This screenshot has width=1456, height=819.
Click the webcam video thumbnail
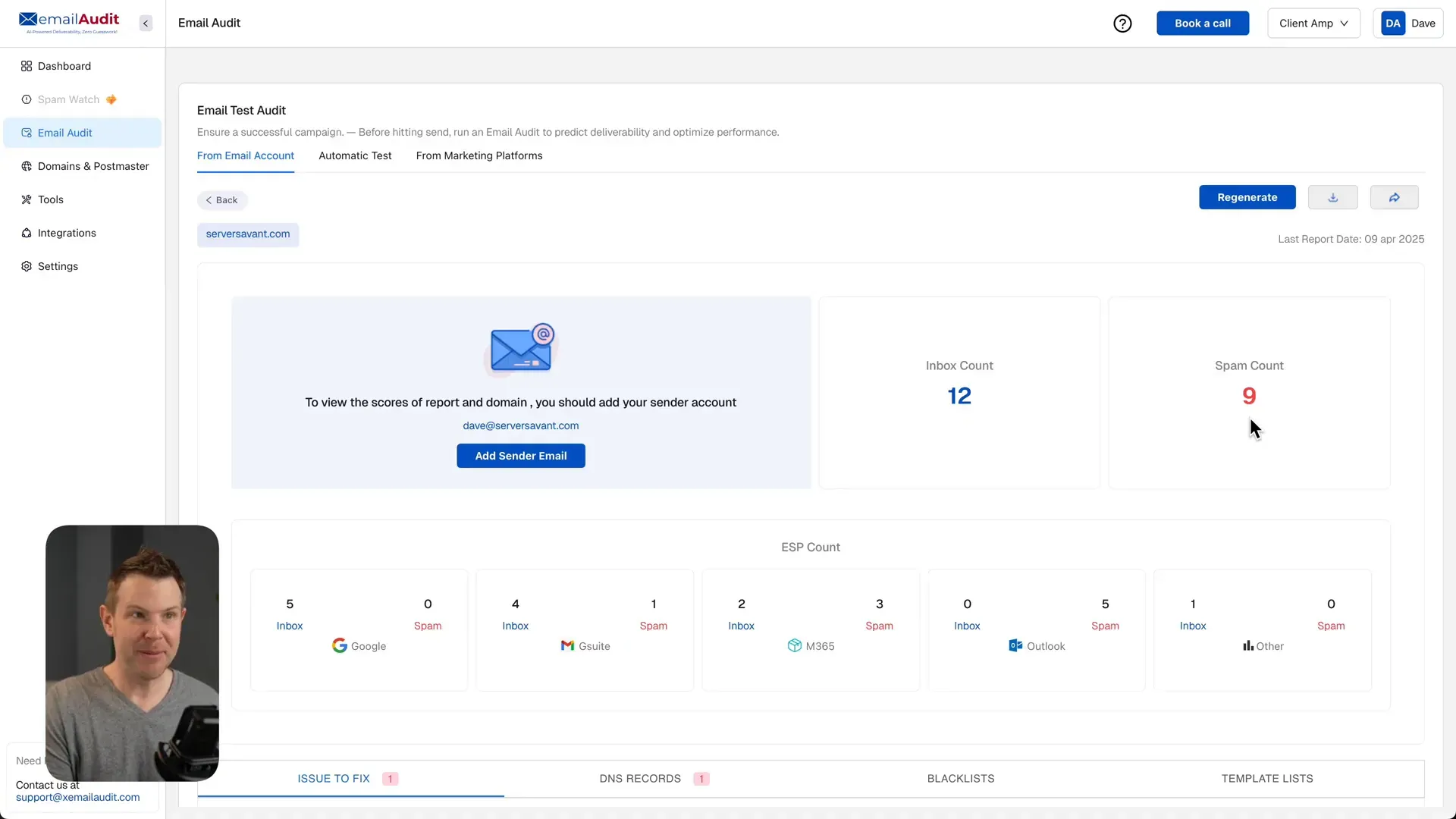point(132,653)
